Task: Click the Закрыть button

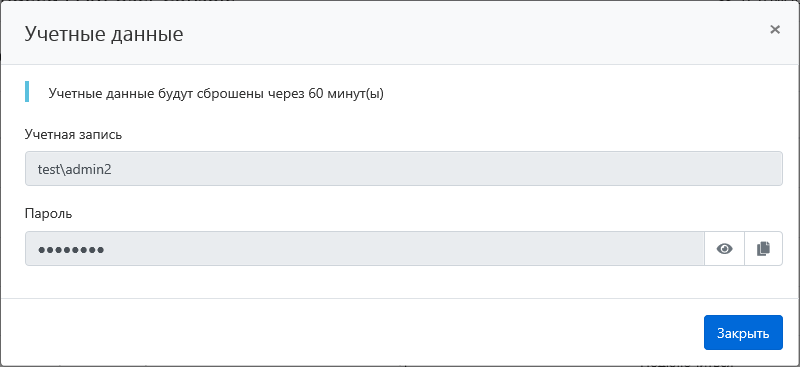Action: (x=743, y=333)
